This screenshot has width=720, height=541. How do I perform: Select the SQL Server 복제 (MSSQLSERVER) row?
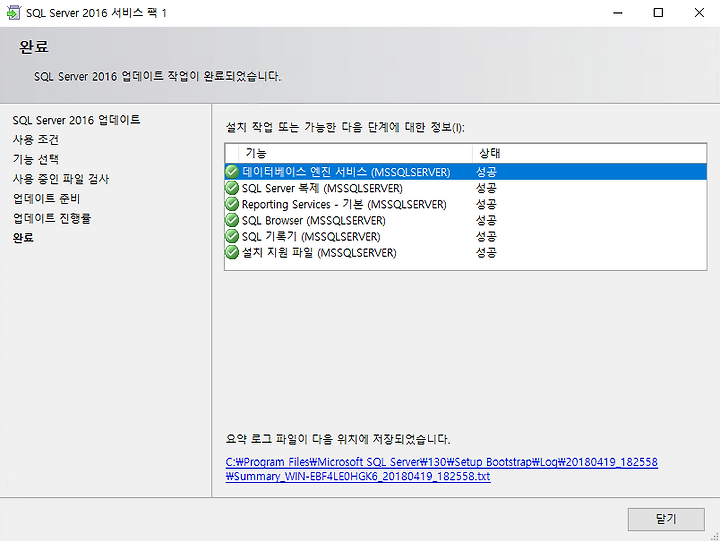[x=466, y=188]
